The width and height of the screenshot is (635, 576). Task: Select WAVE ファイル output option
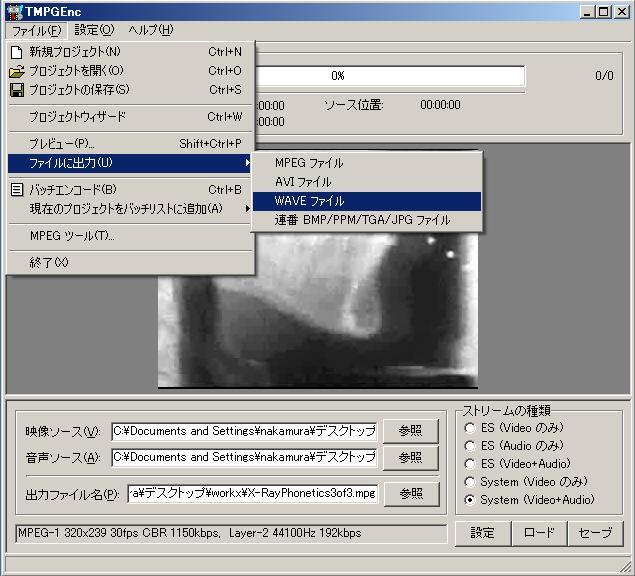pyautogui.click(x=367, y=201)
